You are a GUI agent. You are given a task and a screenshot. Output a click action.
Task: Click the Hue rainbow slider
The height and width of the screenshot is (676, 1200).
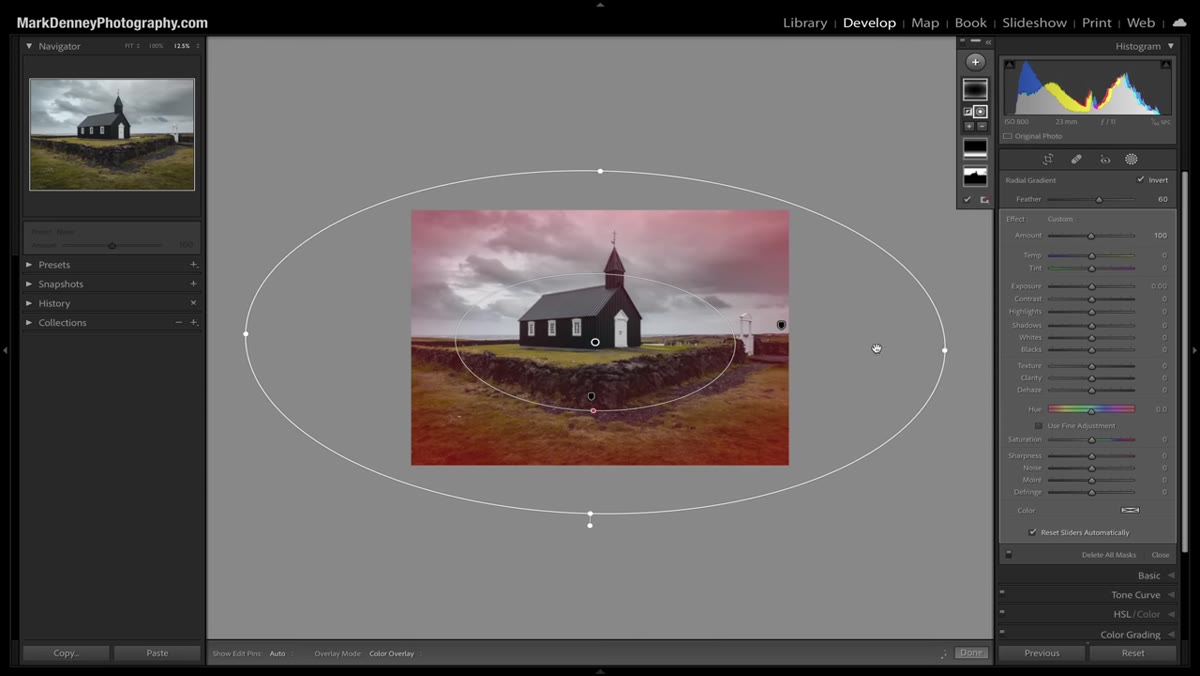tap(1091, 409)
